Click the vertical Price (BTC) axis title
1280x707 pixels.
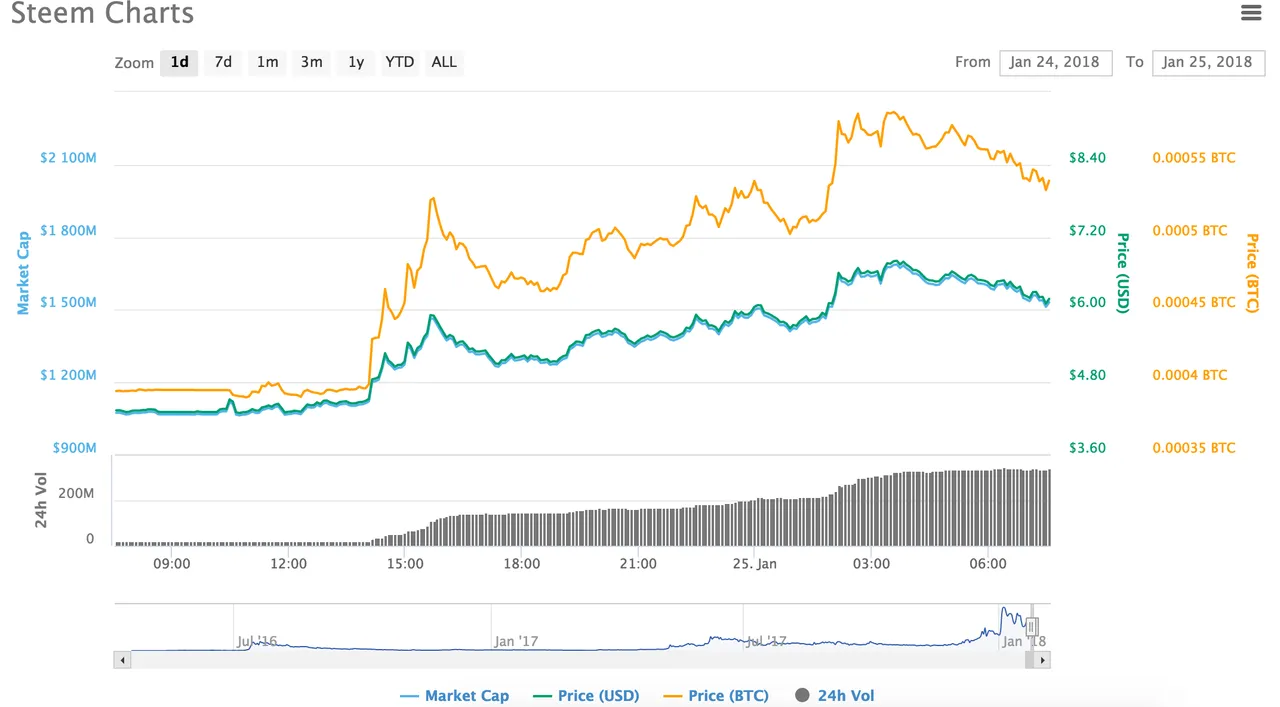click(1251, 273)
